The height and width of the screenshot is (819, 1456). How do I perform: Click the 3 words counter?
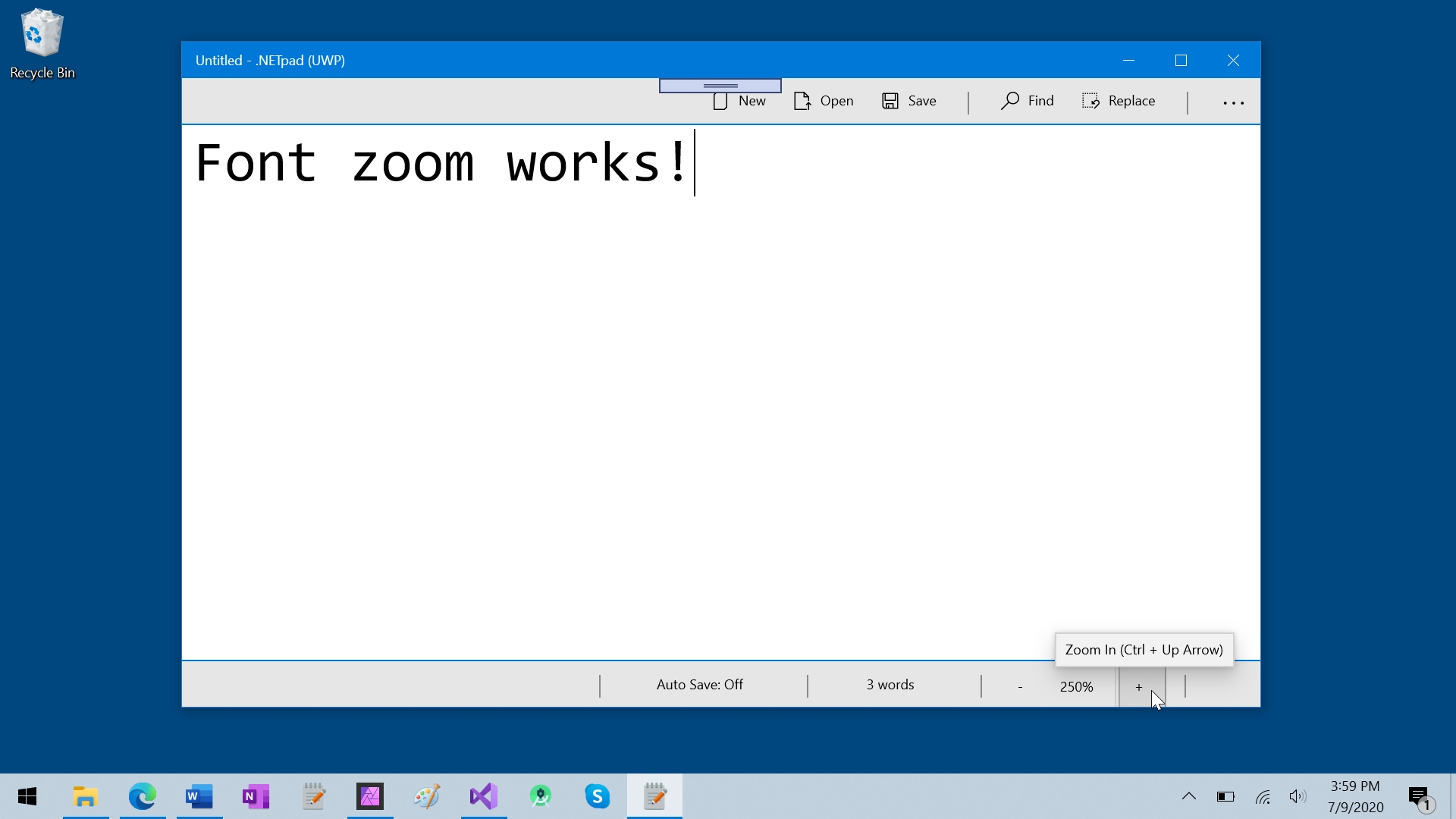[x=890, y=685]
